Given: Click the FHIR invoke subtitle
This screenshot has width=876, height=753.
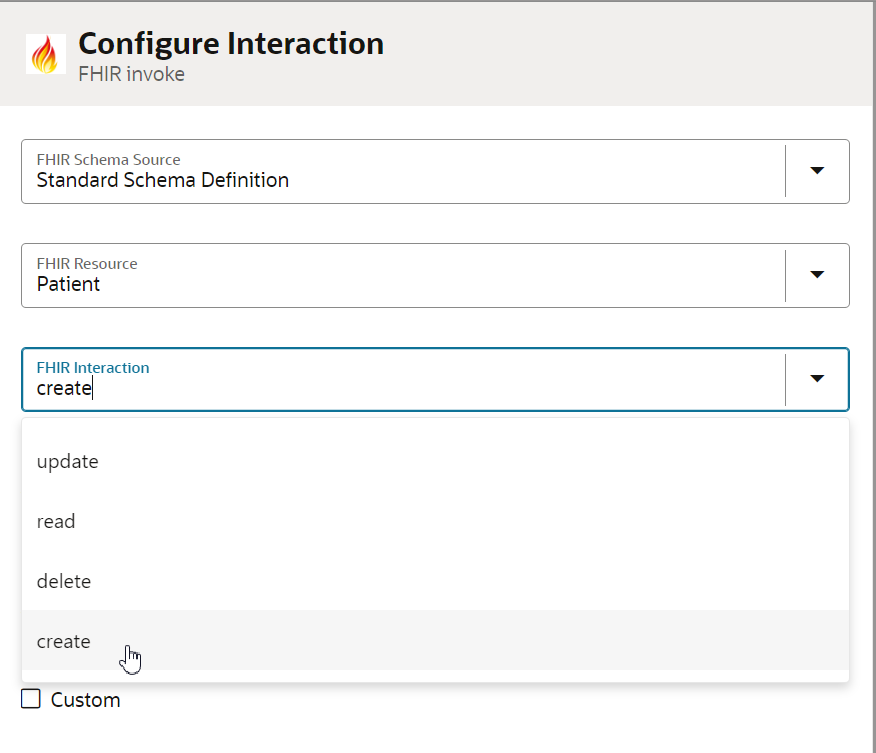Looking at the screenshot, I should coord(131,74).
